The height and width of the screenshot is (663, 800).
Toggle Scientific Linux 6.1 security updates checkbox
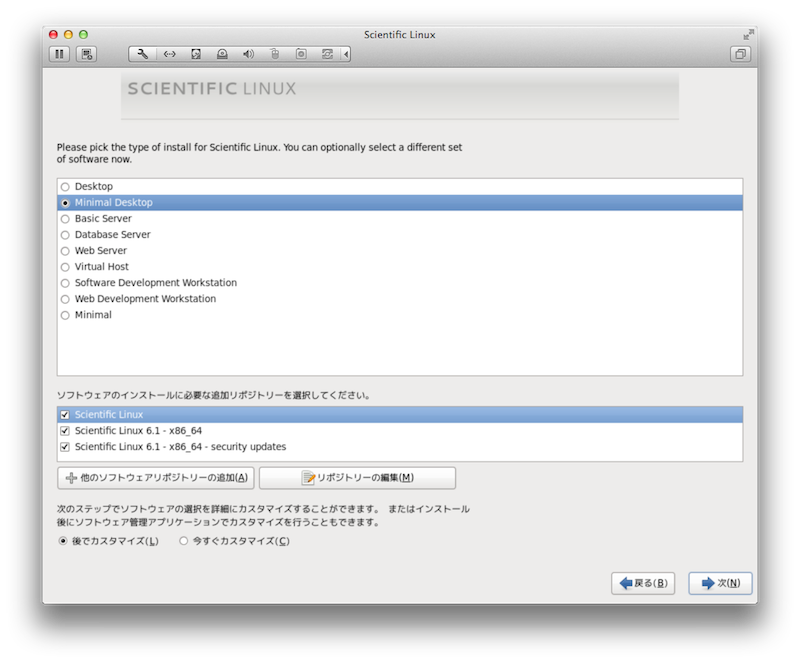[x=65, y=447]
